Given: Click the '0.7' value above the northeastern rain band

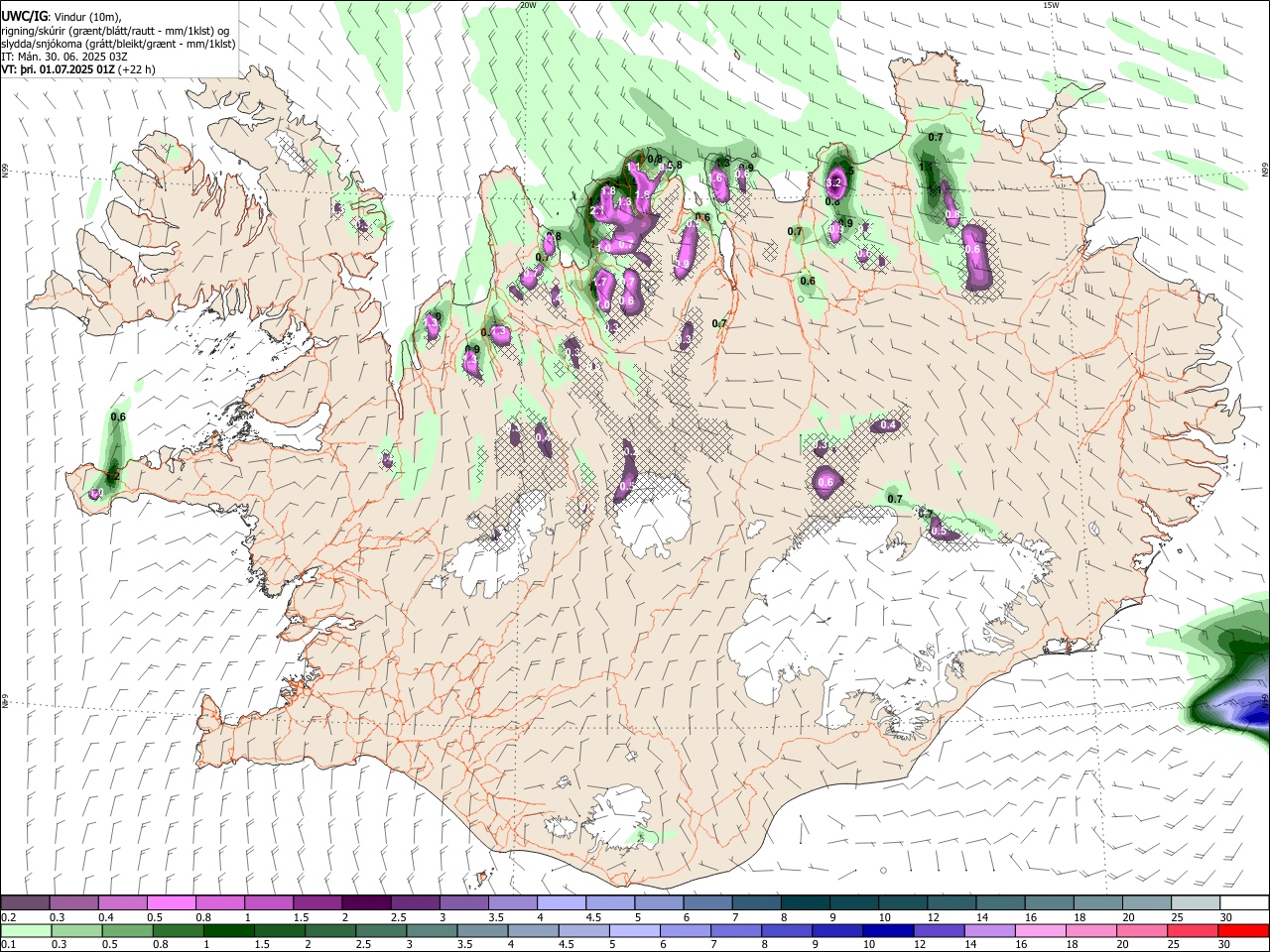Looking at the screenshot, I should coord(935,136).
